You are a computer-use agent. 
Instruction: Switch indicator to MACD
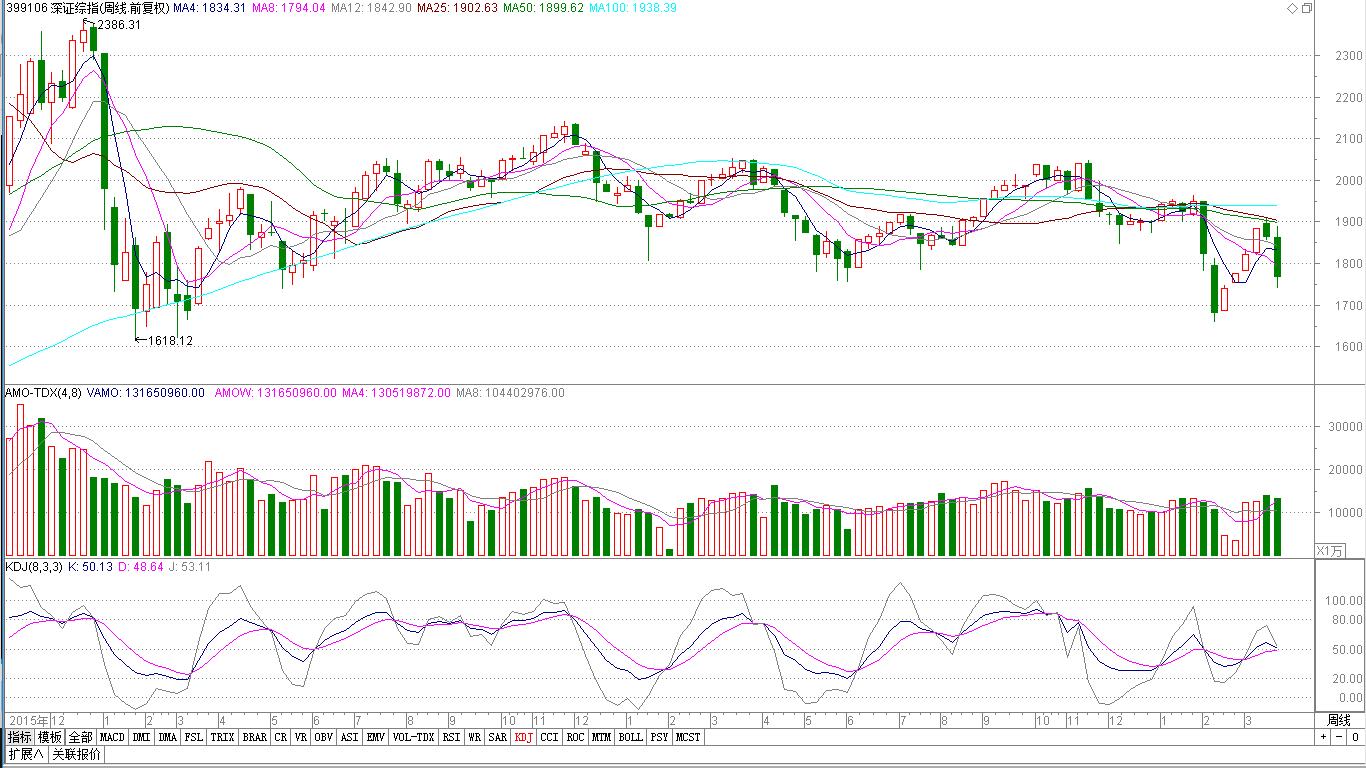113,738
